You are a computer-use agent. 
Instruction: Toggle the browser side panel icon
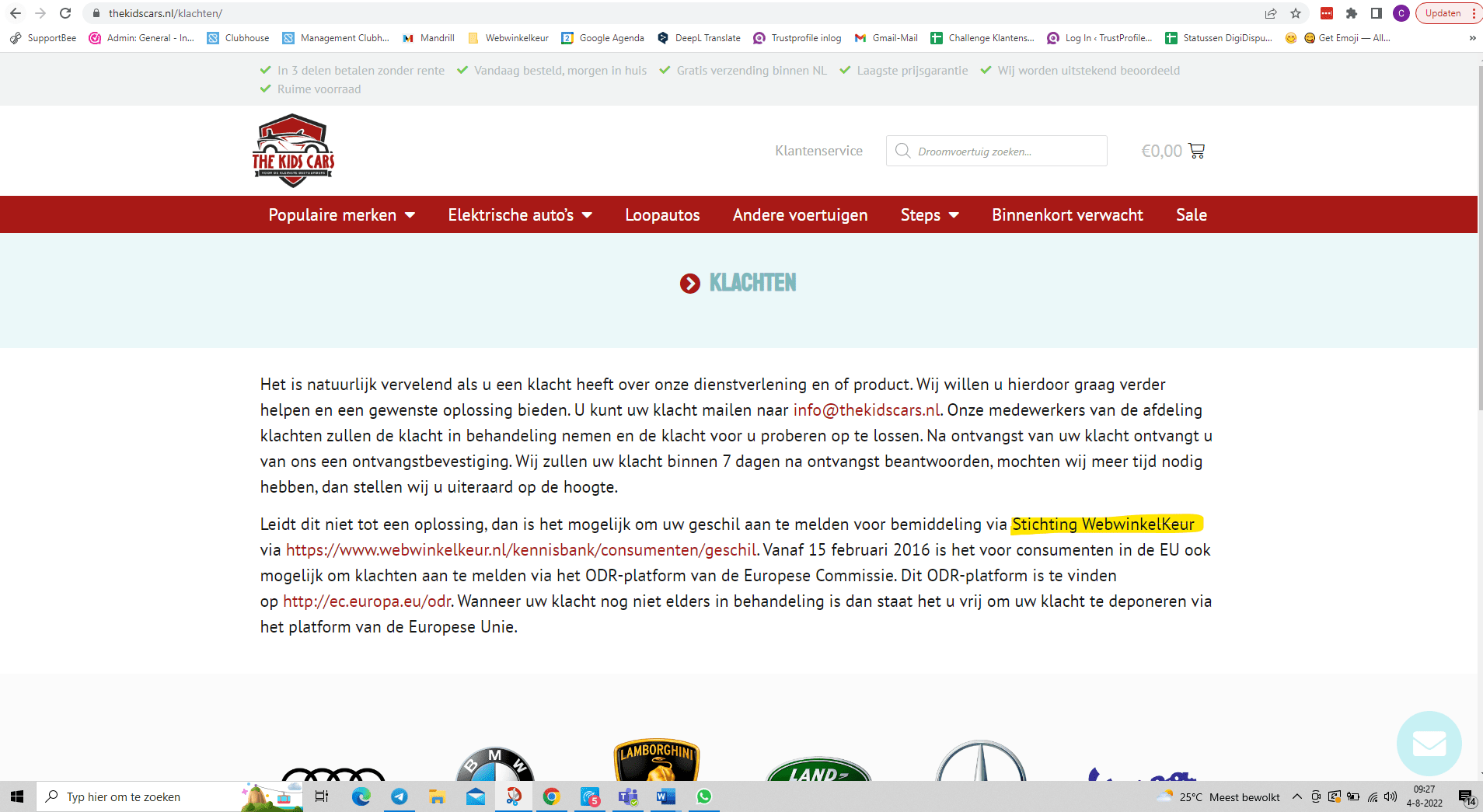tap(1377, 13)
